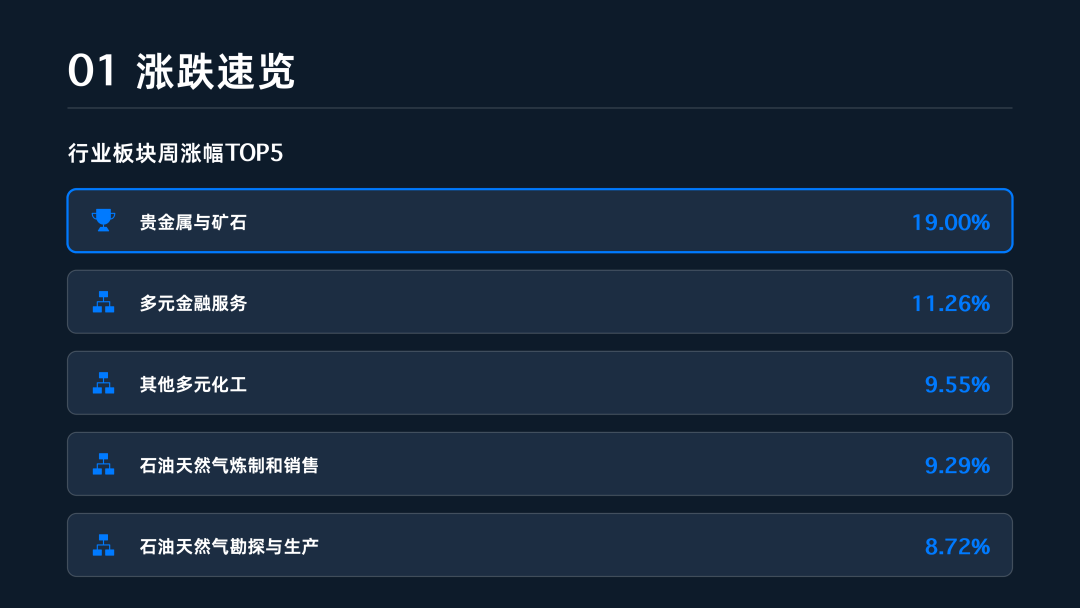Click the horizontal divider line under the title
The height and width of the screenshot is (608, 1080).
tap(540, 107)
